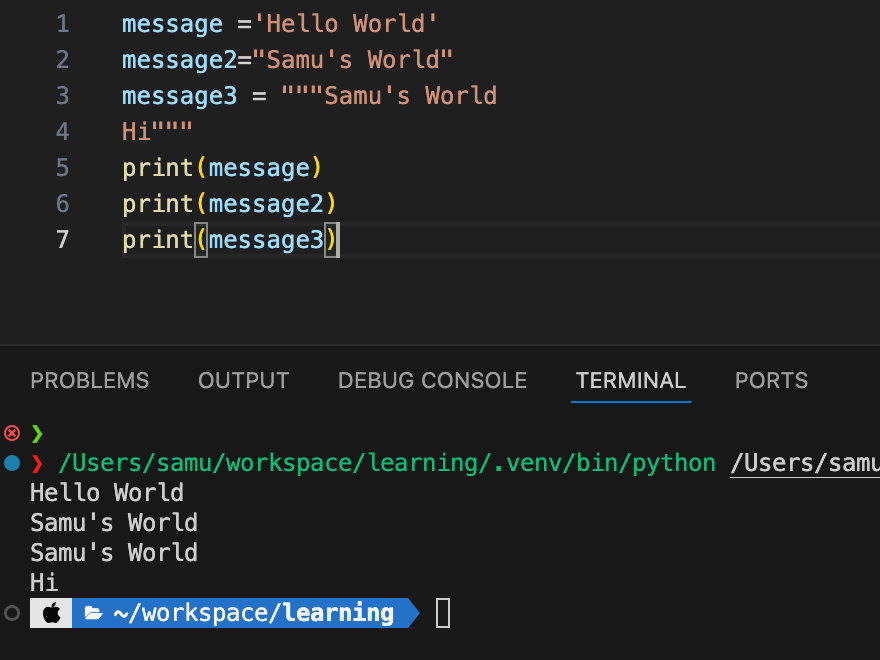Click the blue command decoration dot in terminal

[10, 462]
